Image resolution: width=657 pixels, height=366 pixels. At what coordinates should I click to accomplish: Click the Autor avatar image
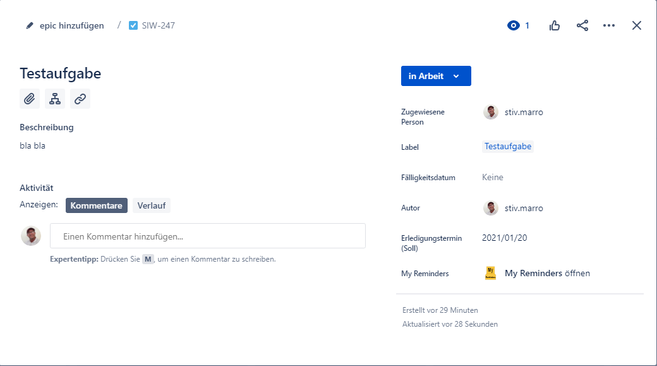point(491,208)
